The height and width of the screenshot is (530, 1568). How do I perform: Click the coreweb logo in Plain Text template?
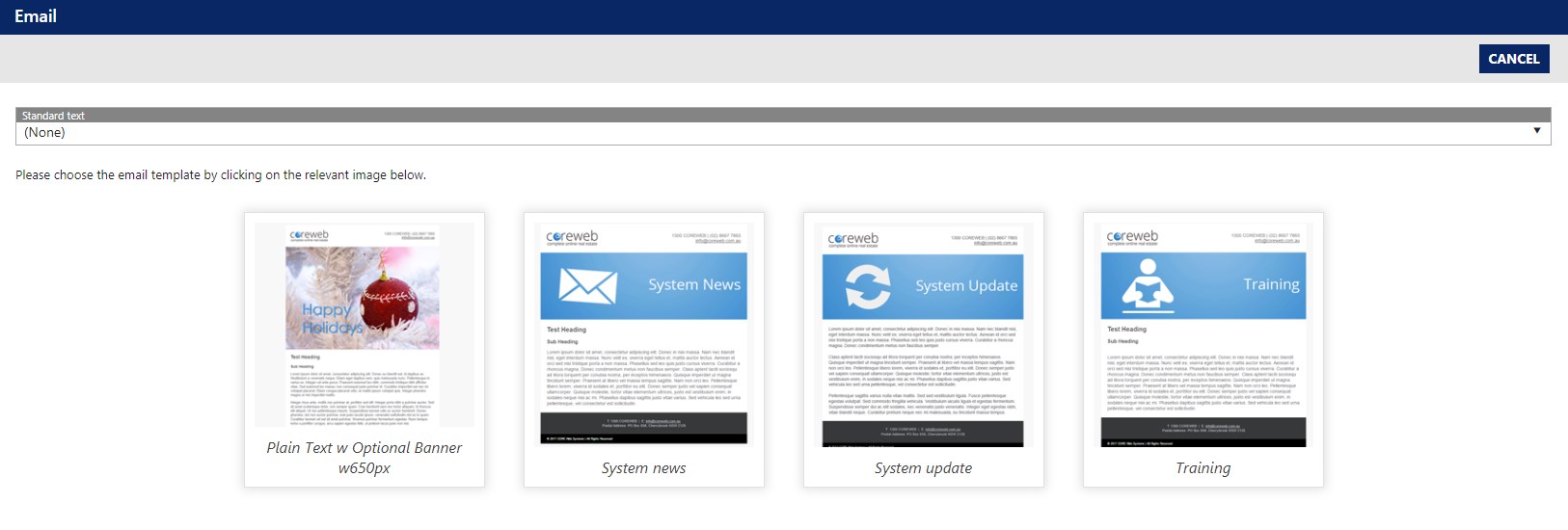[x=310, y=235]
